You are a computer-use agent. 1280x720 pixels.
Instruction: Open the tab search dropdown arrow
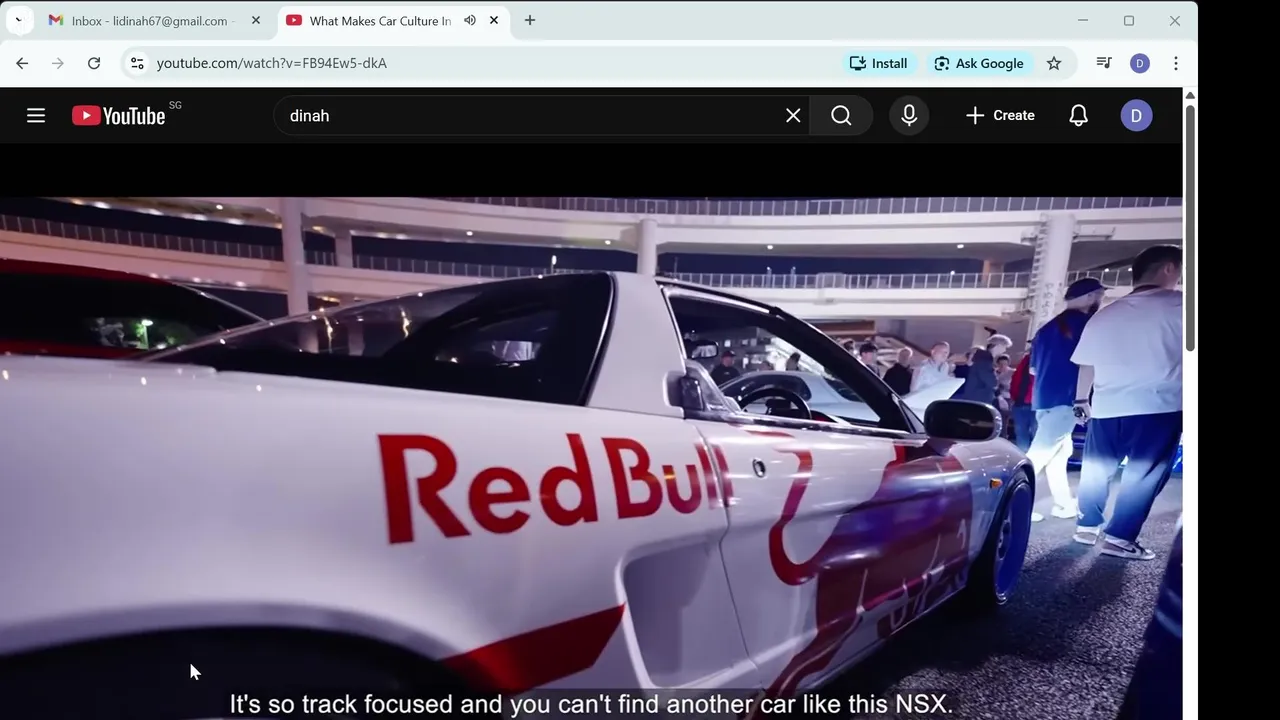(x=19, y=21)
